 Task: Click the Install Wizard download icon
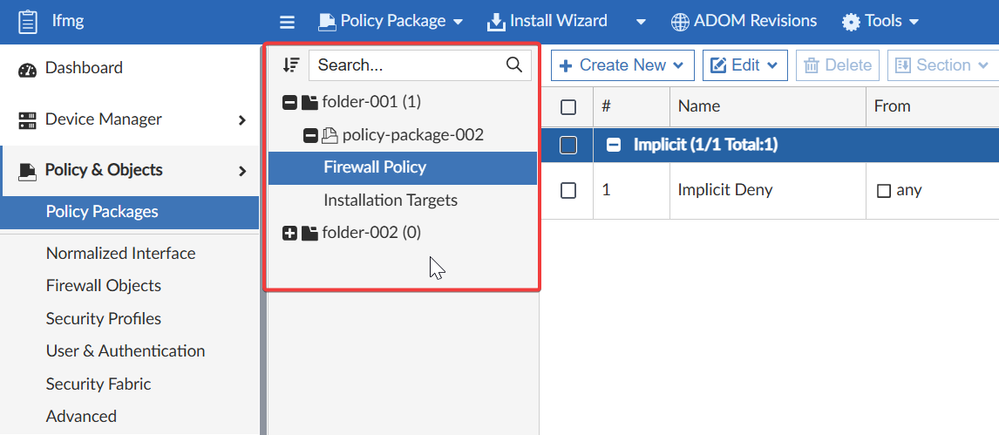[496, 21]
